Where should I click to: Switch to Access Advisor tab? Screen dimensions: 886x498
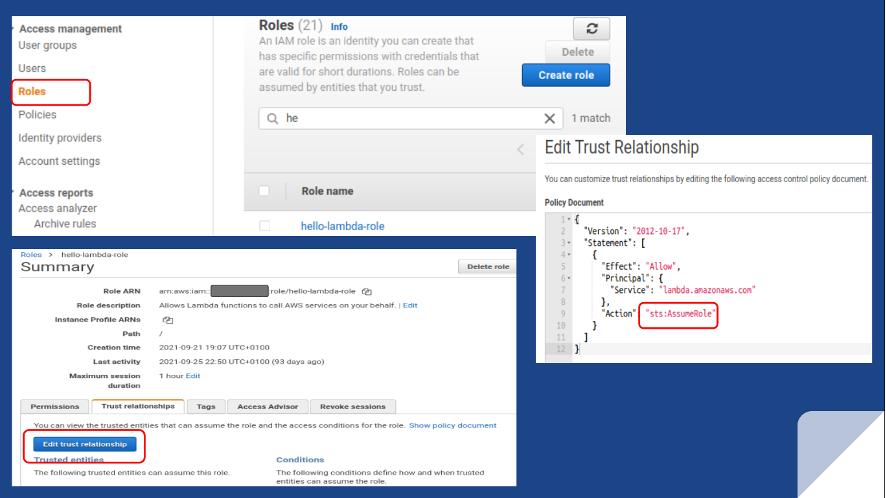pyautogui.click(x=267, y=406)
